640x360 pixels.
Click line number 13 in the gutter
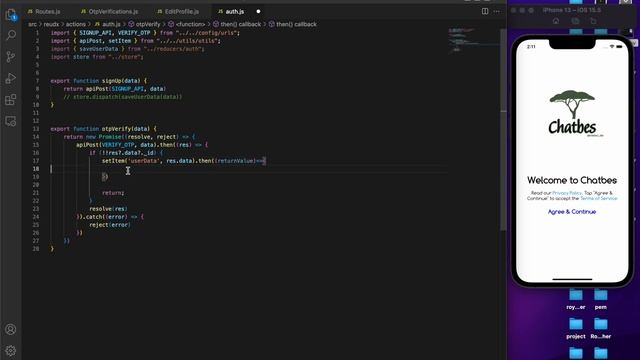pos(36,129)
